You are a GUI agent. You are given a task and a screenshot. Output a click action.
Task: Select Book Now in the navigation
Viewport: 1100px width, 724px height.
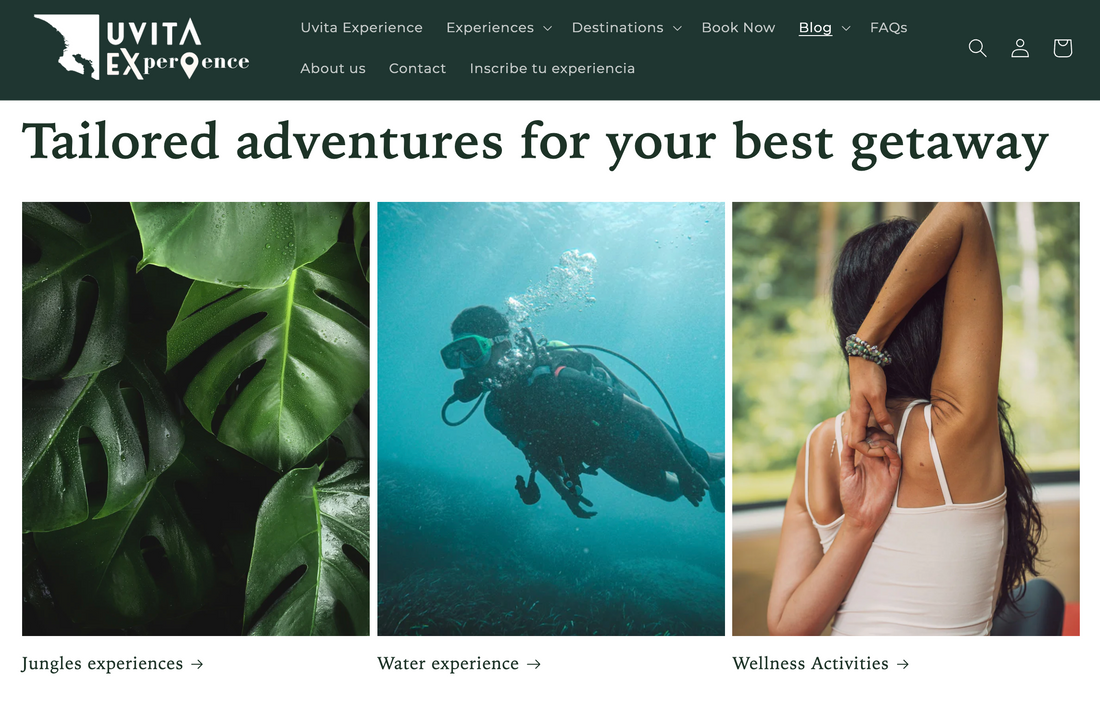point(738,27)
